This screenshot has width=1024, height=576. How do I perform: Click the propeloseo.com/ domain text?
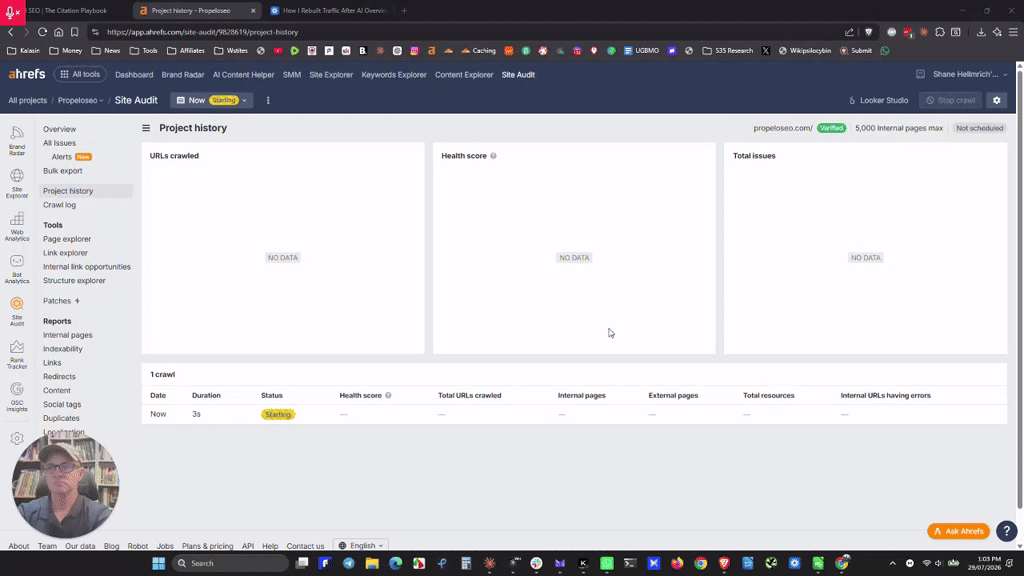pos(782,128)
